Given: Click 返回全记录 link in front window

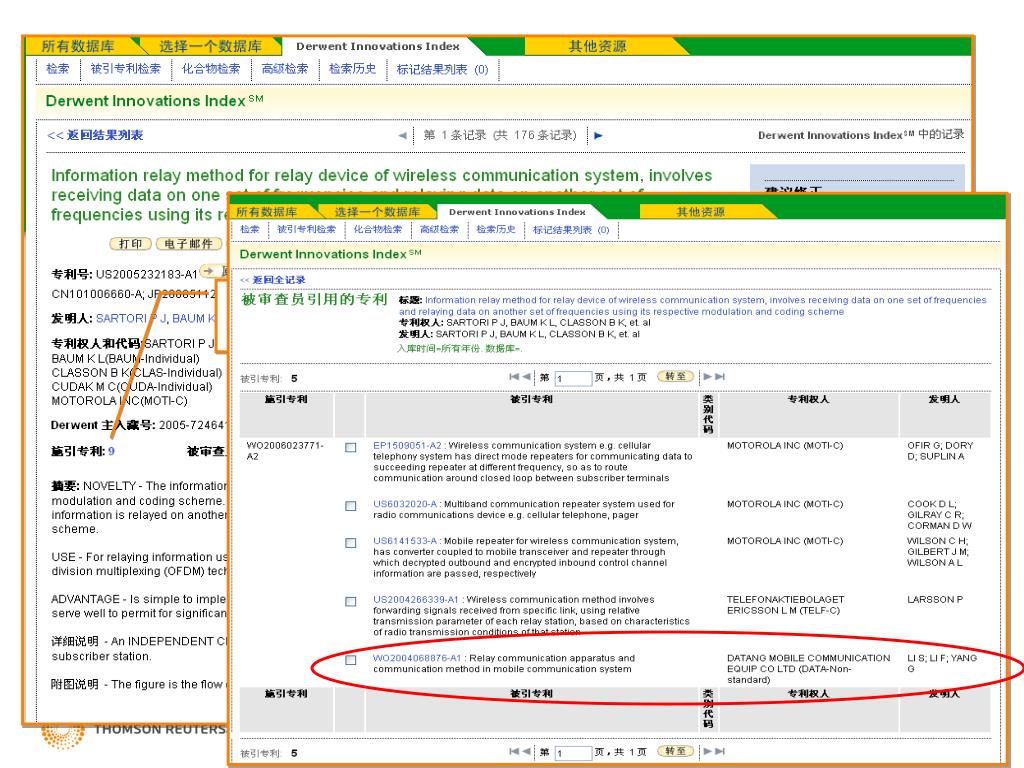Looking at the screenshot, I should tap(272, 280).
